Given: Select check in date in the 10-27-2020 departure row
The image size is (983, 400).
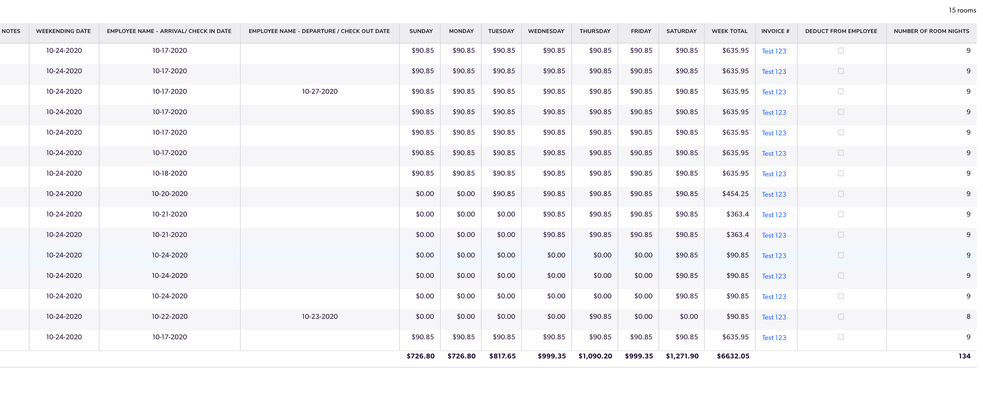Looking at the screenshot, I should click(x=169, y=92).
